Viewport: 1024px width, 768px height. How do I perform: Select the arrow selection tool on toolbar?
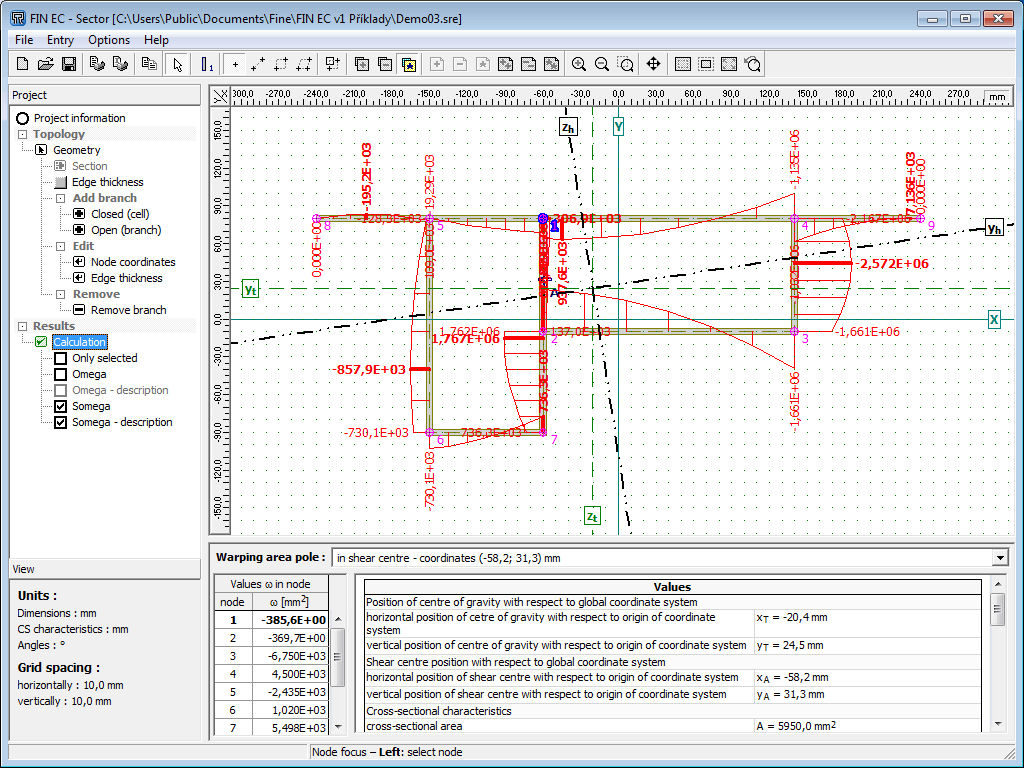[x=176, y=63]
